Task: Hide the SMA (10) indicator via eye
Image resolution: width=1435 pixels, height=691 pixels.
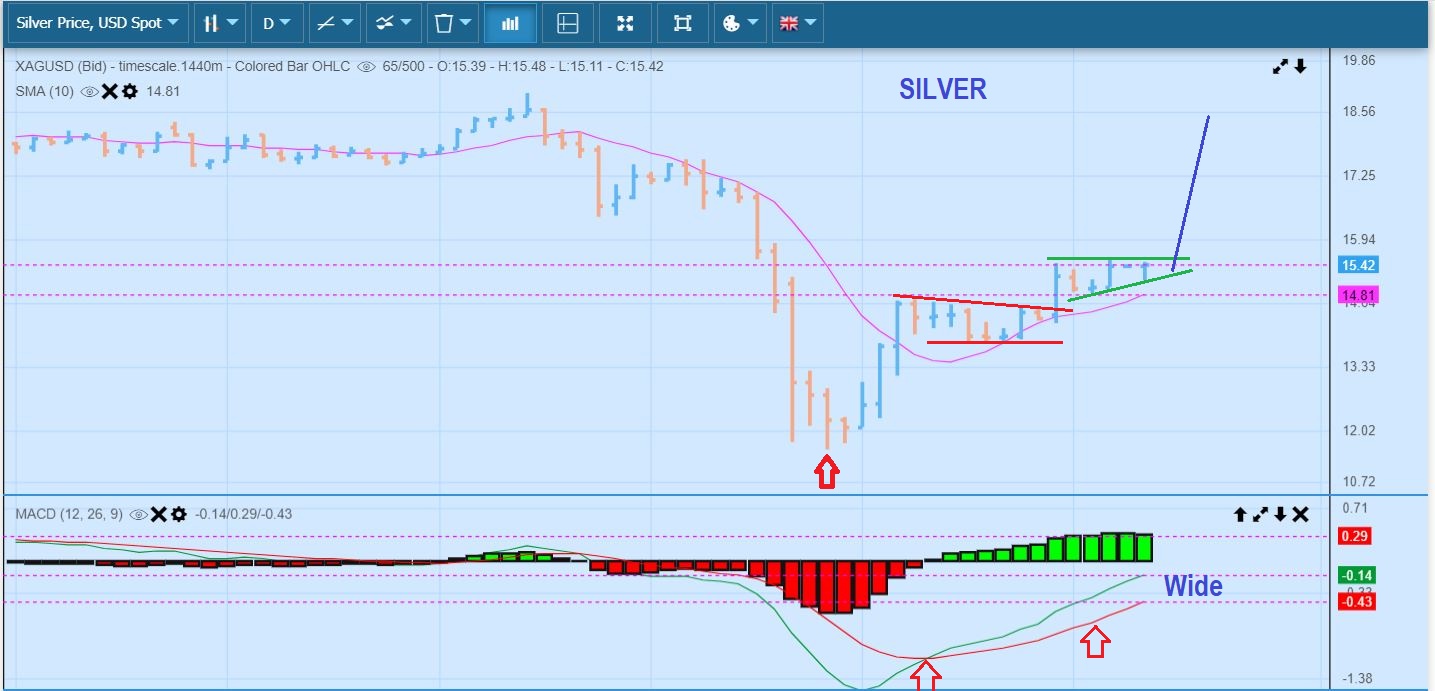Action: point(90,91)
